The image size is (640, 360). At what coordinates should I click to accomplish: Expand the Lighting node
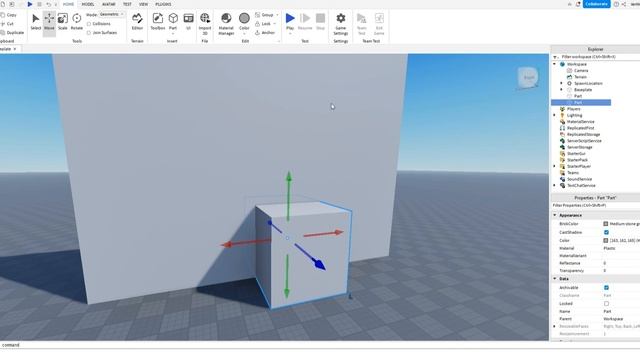554,115
